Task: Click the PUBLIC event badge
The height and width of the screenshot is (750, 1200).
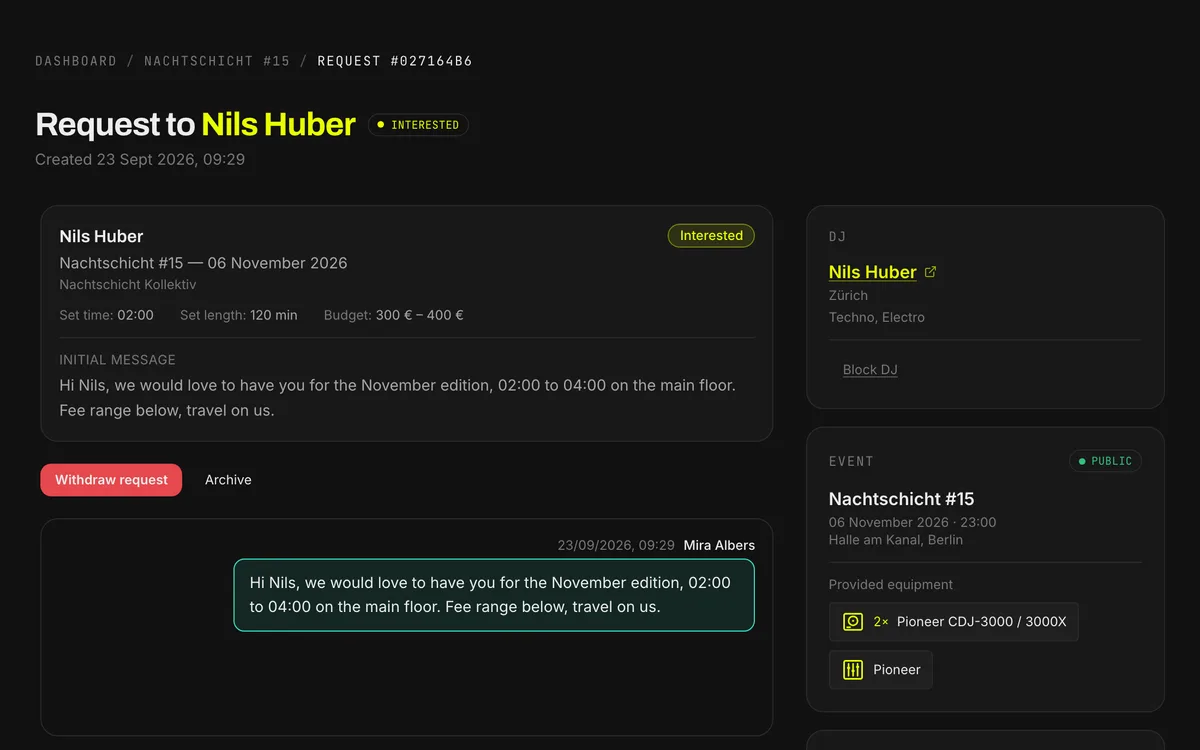Action: 1105,461
